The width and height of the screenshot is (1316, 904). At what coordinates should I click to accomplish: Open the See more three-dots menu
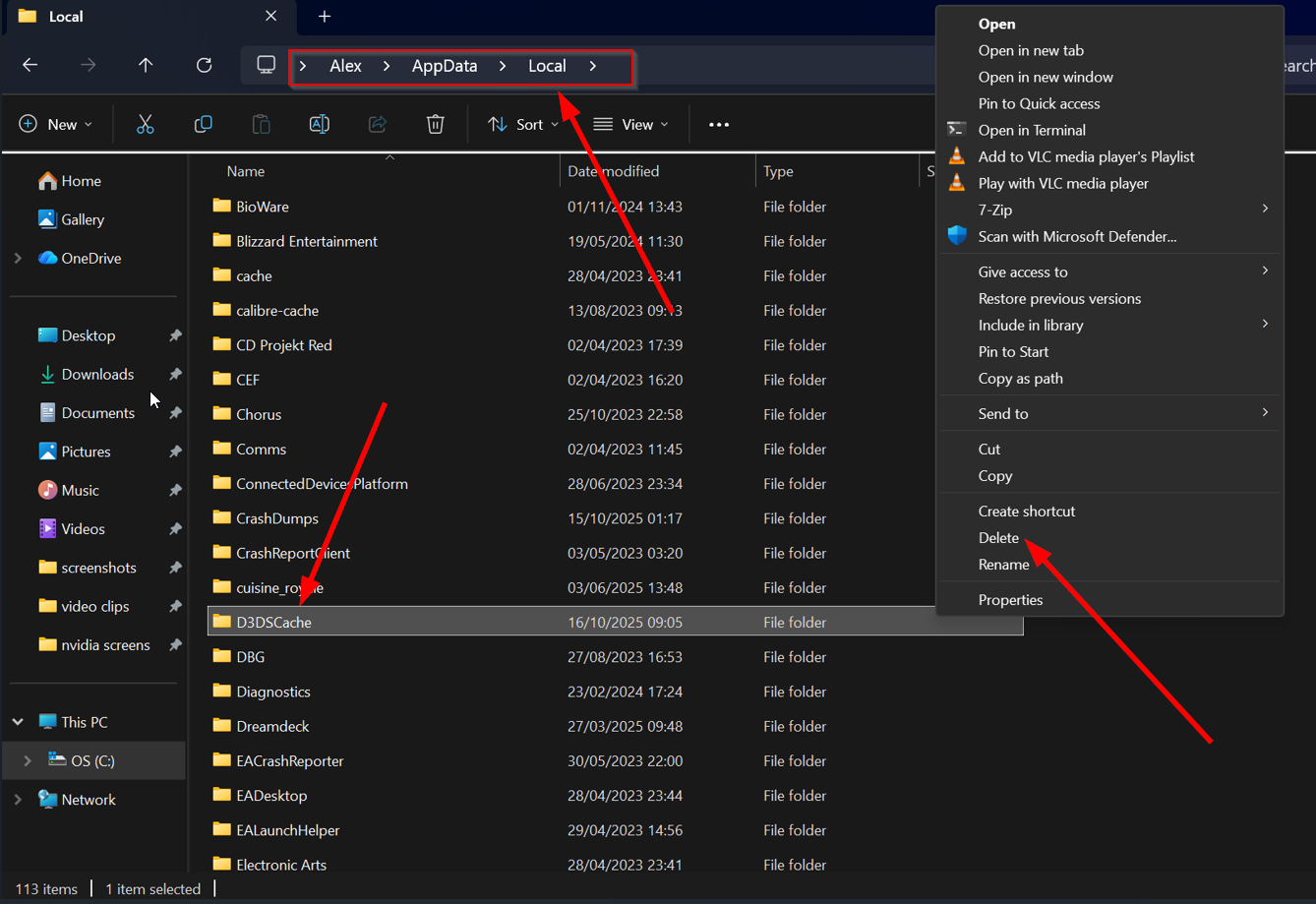(719, 124)
